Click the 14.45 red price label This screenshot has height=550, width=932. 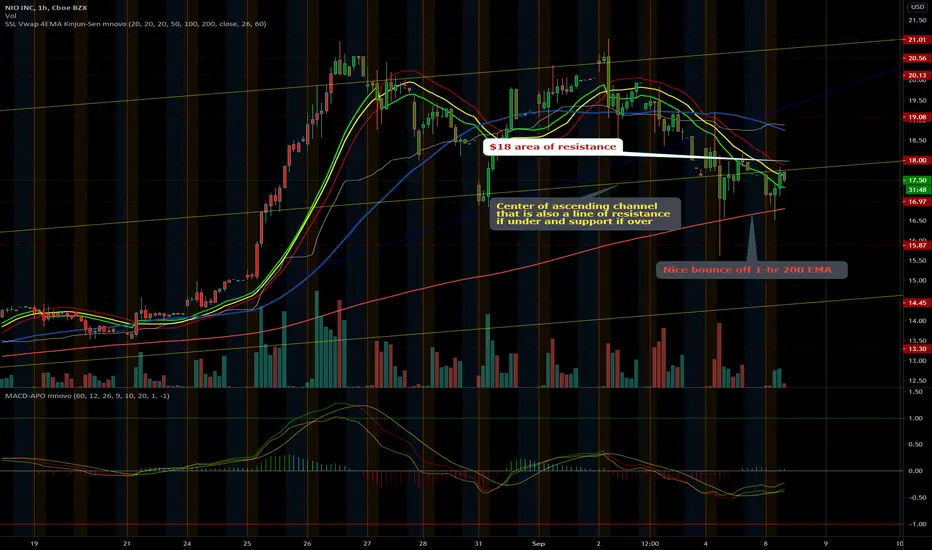(x=915, y=303)
